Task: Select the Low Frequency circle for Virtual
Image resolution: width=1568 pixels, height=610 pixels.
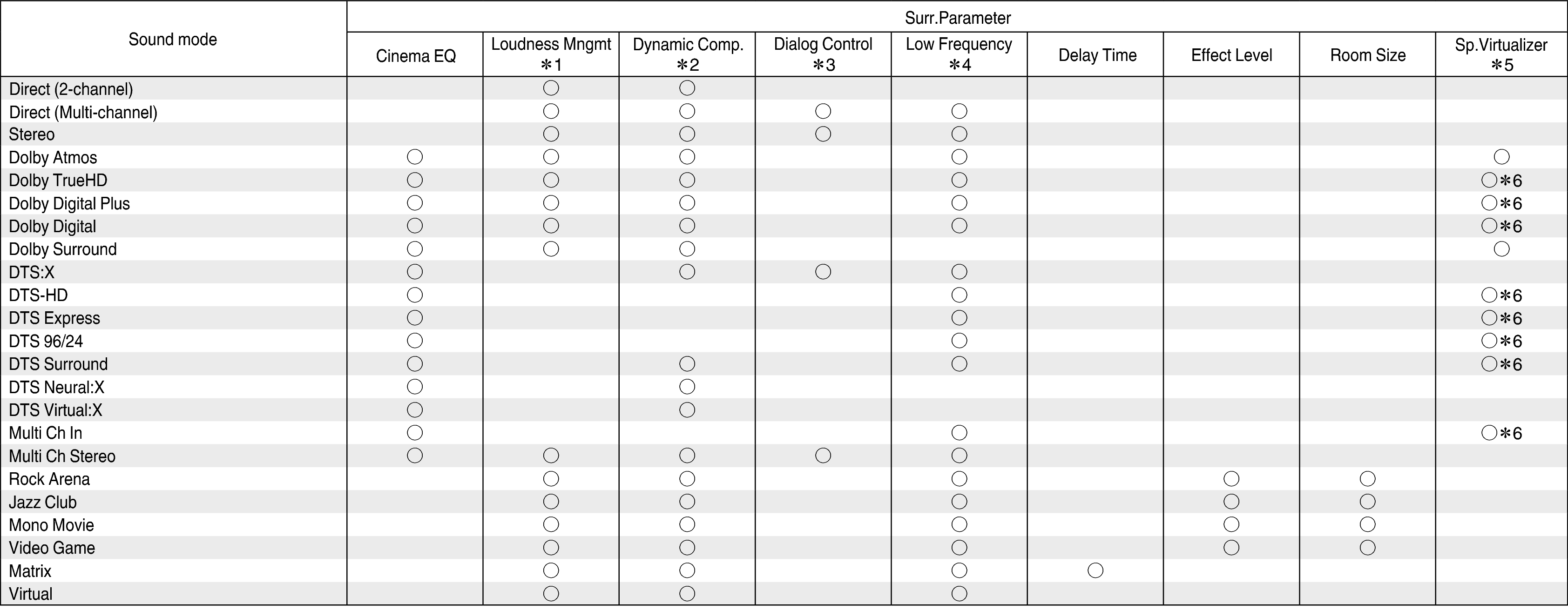Action: click(960, 594)
